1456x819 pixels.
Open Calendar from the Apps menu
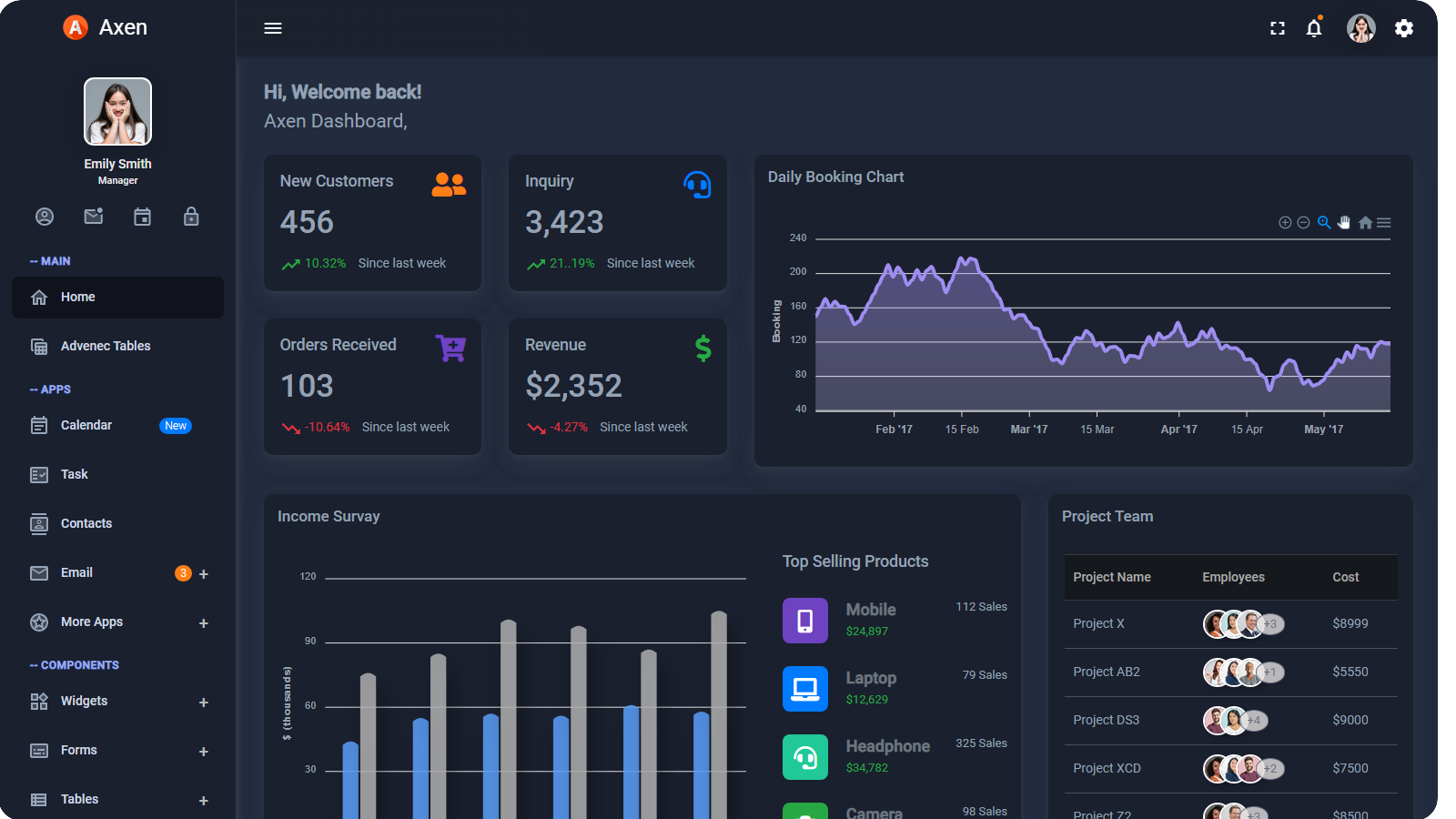(86, 425)
